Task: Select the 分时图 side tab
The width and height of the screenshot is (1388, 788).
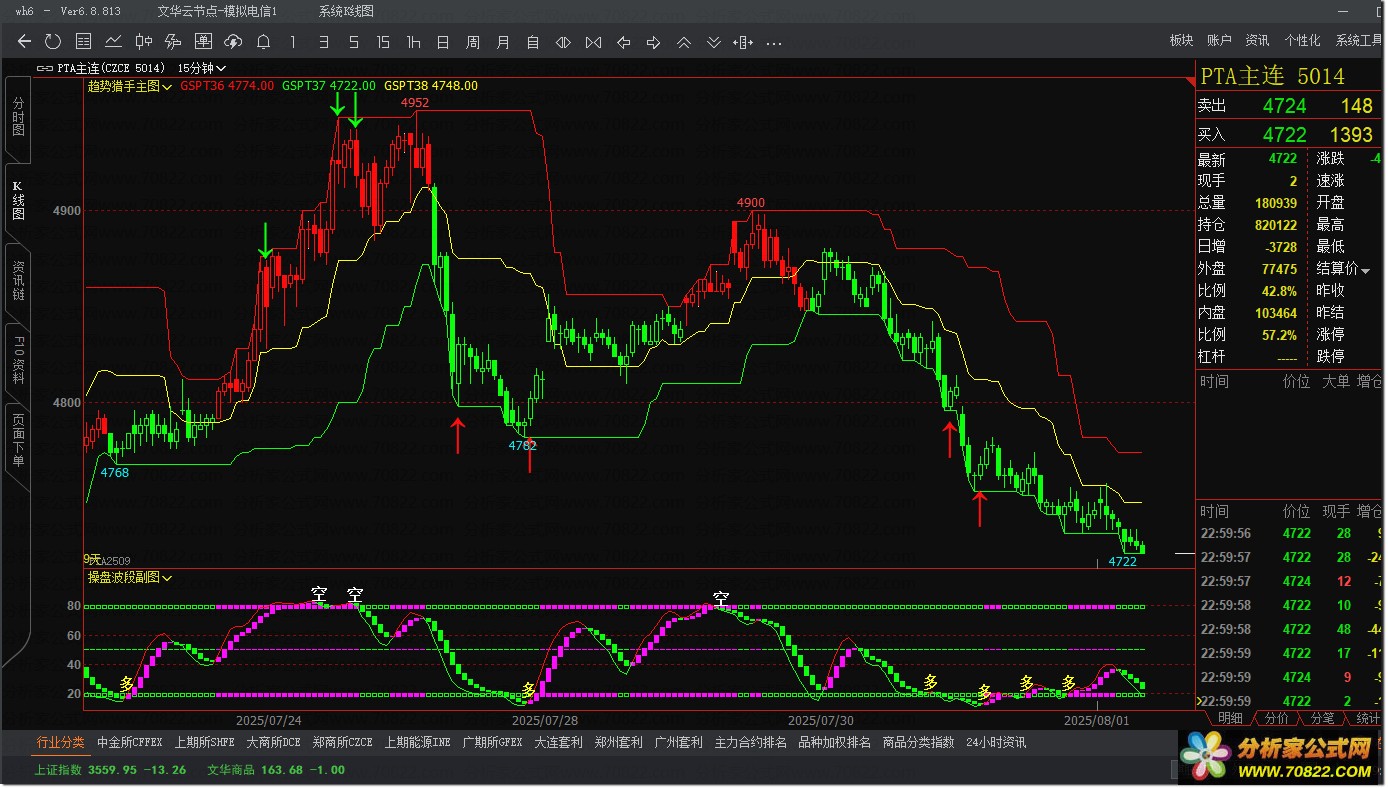Action: 18,117
